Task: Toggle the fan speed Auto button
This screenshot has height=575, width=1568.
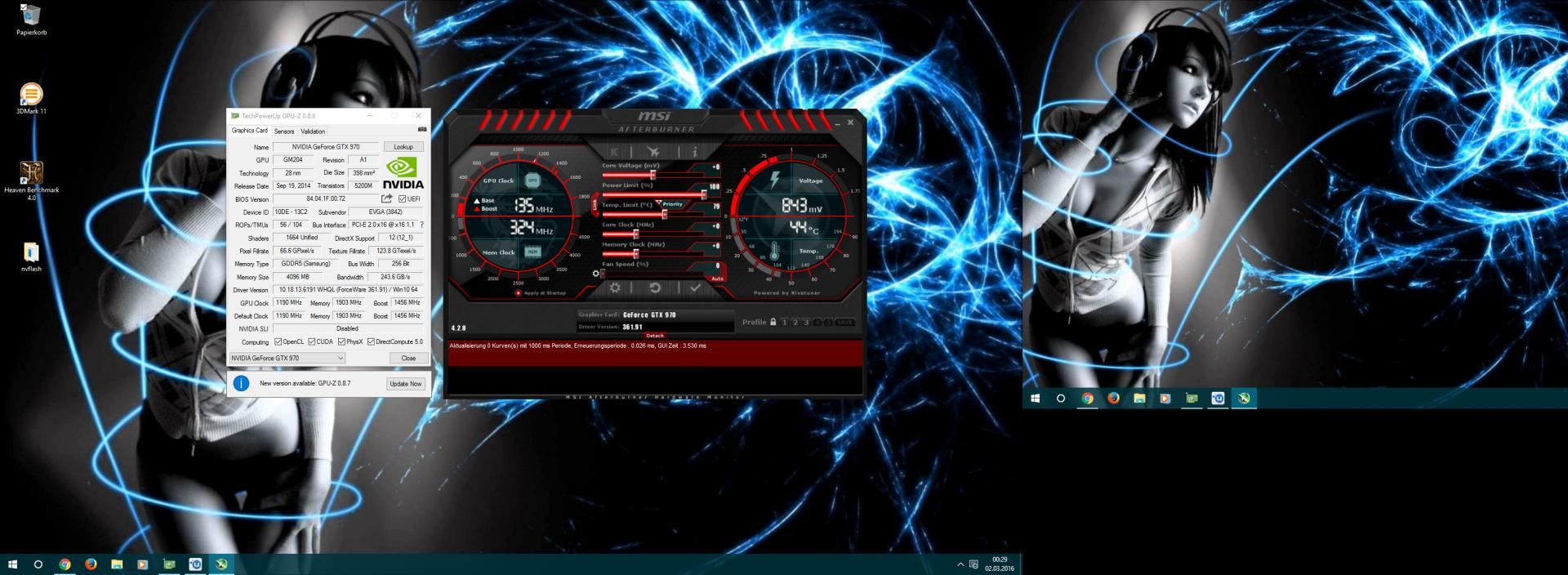Action: [717, 279]
